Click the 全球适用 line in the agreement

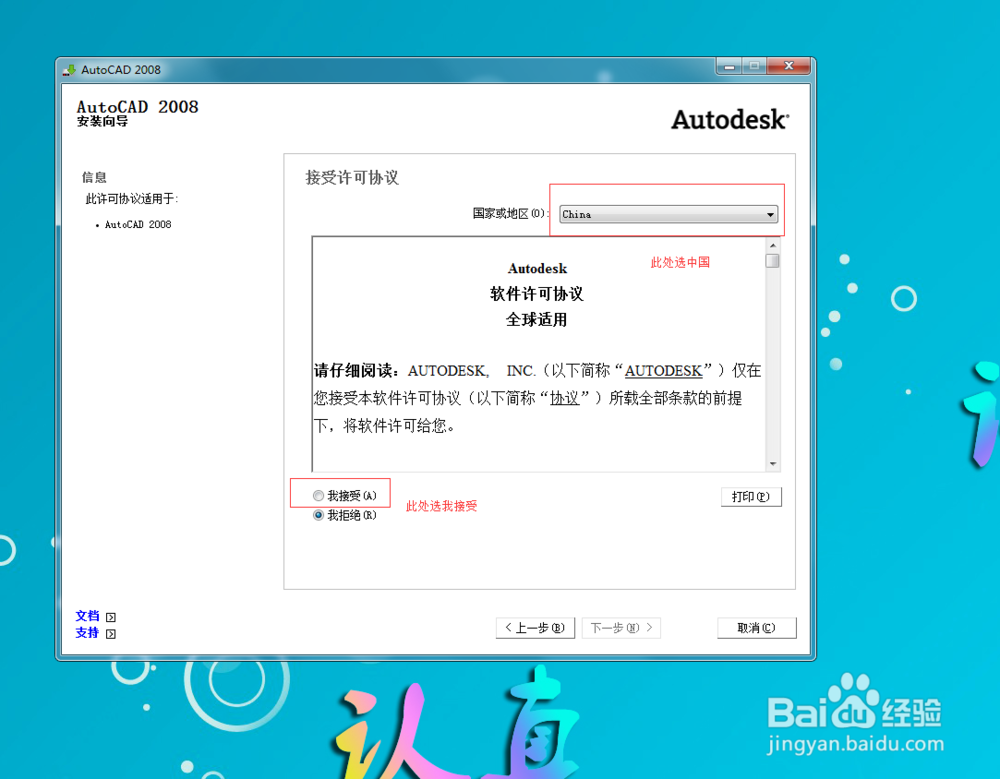pyautogui.click(x=536, y=320)
